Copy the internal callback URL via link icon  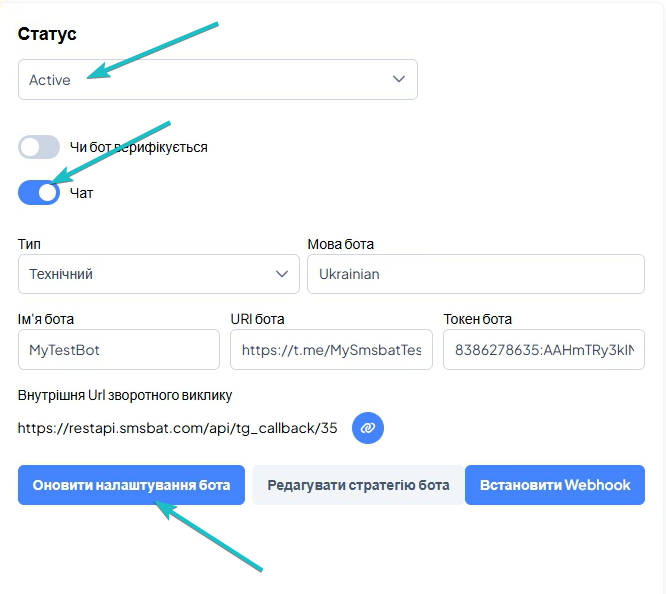coord(367,428)
